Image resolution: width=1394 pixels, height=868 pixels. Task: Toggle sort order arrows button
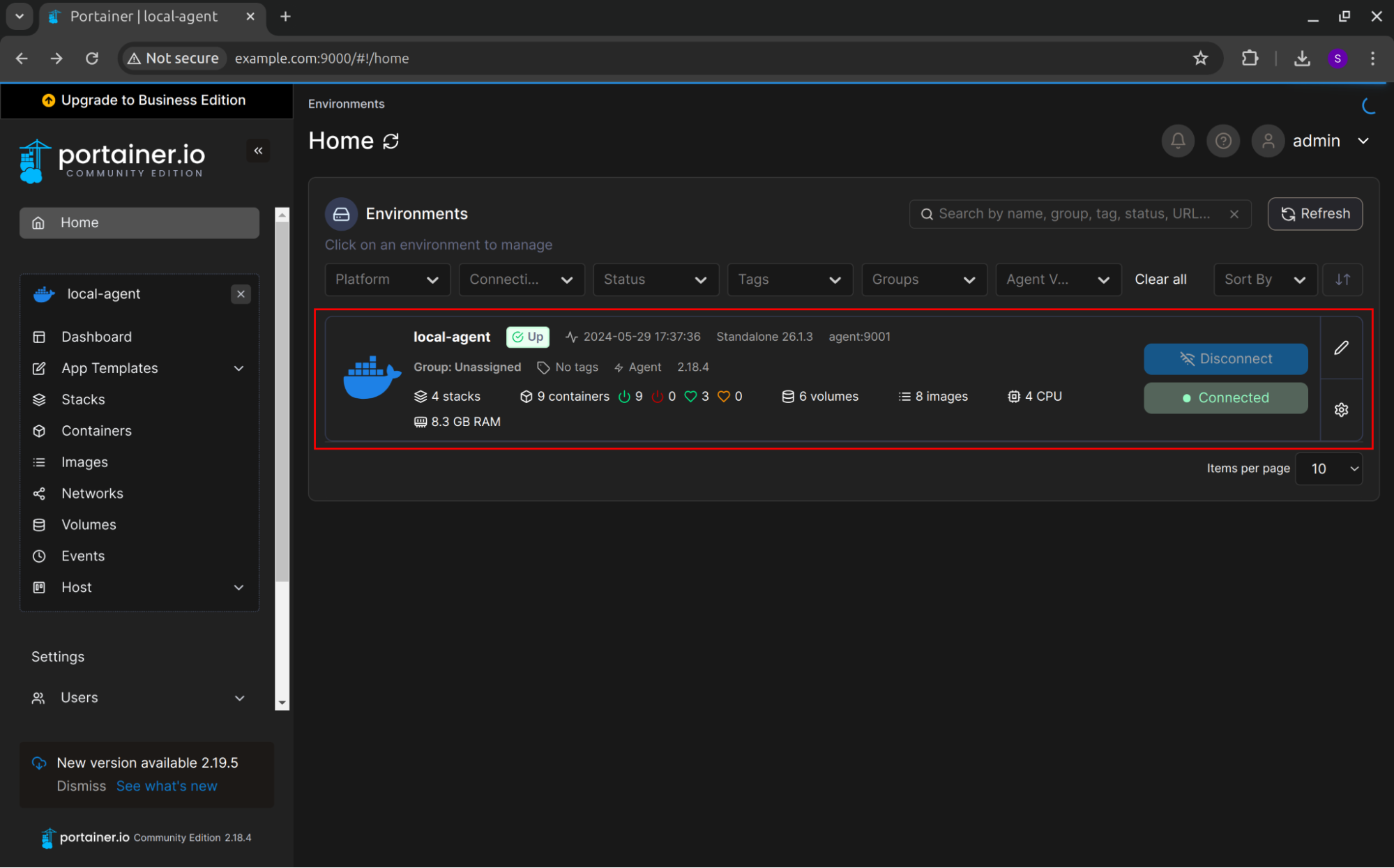tap(1342, 280)
